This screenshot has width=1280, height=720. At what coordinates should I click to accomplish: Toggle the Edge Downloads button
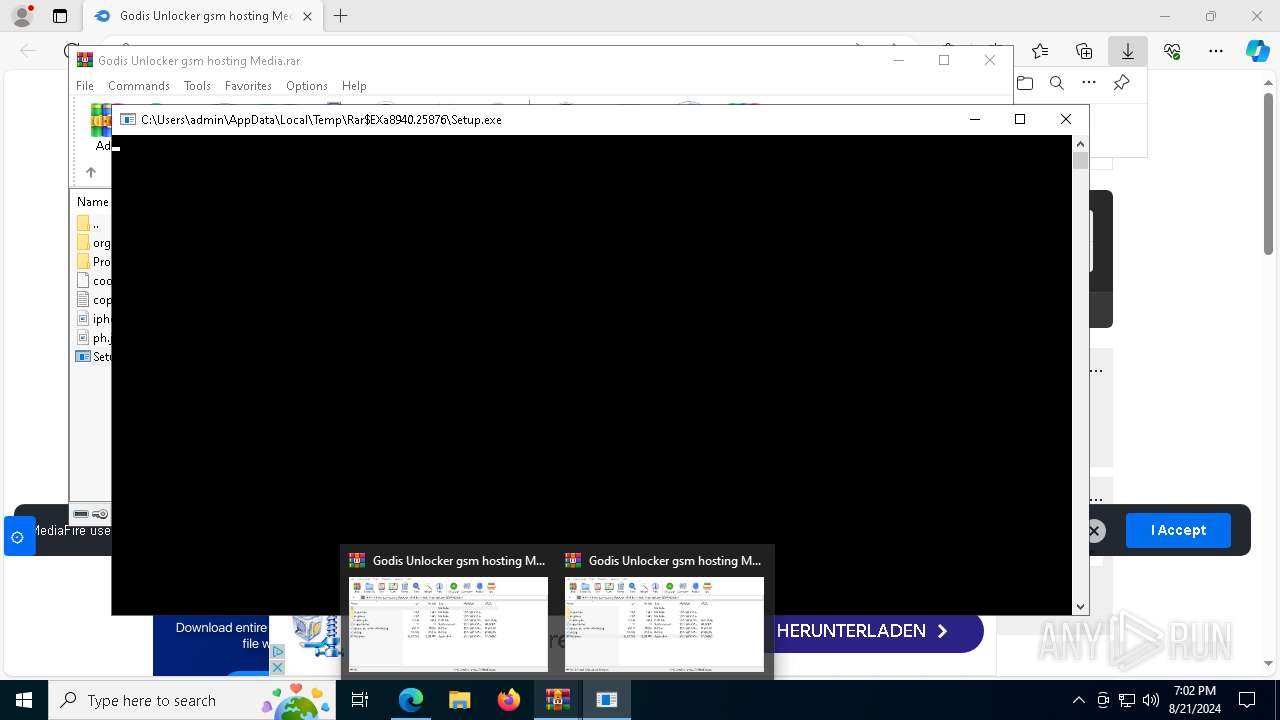point(1128,51)
